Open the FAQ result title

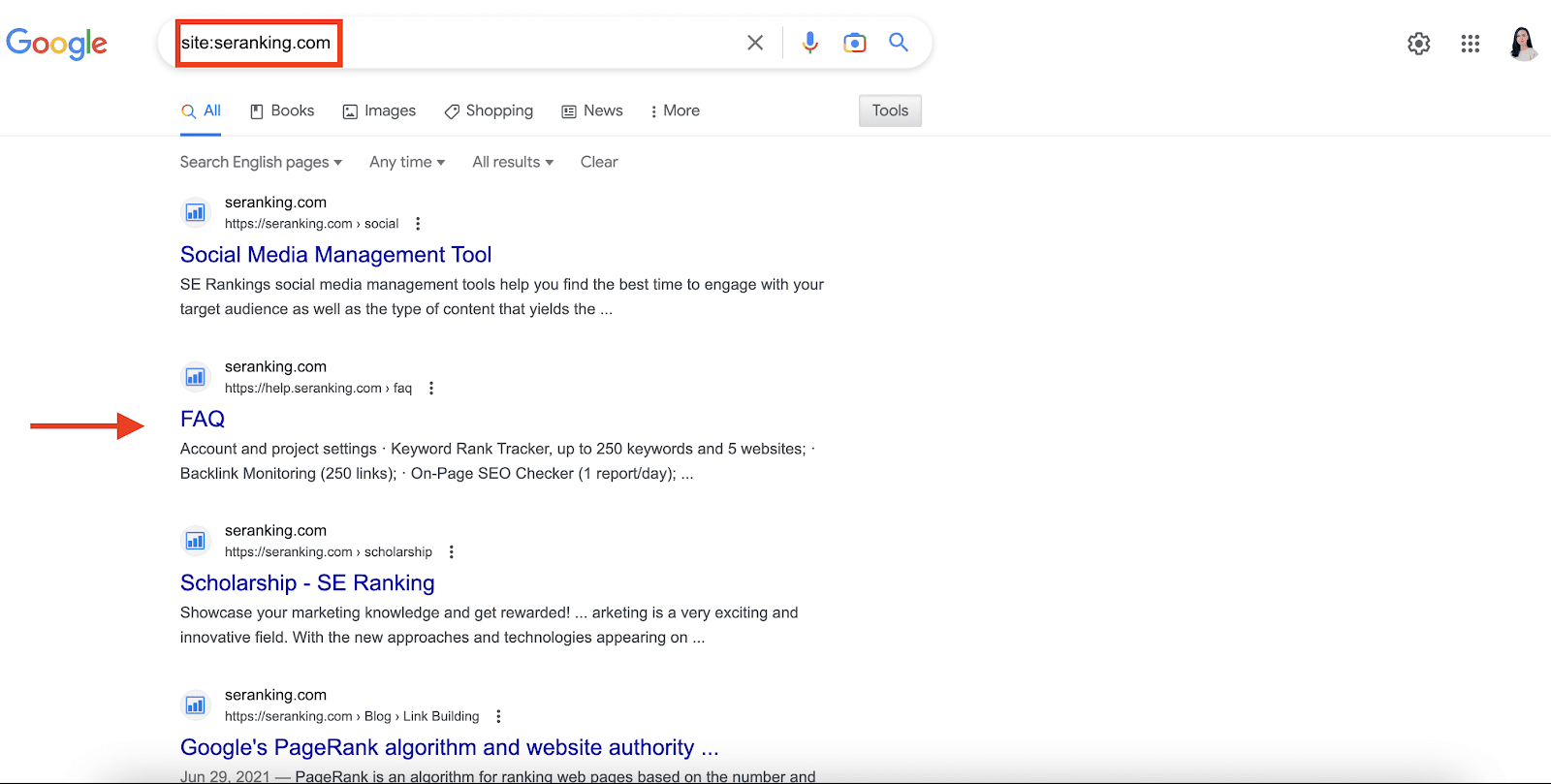click(203, 420)
